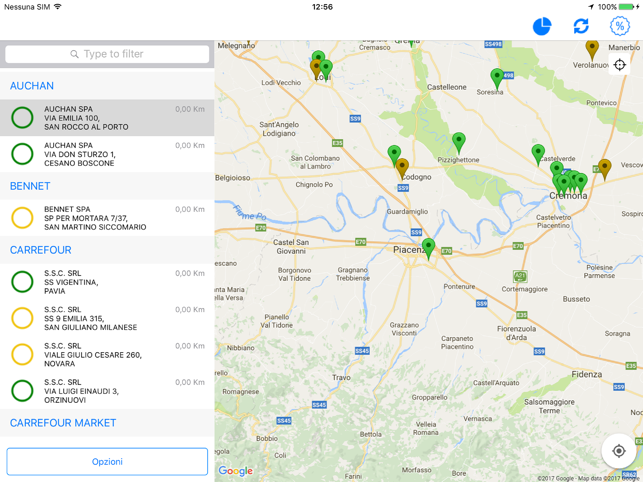Screen dimensions: 643x482
Task: Tap the battery indicator in status bar
Action: point(628,7)
